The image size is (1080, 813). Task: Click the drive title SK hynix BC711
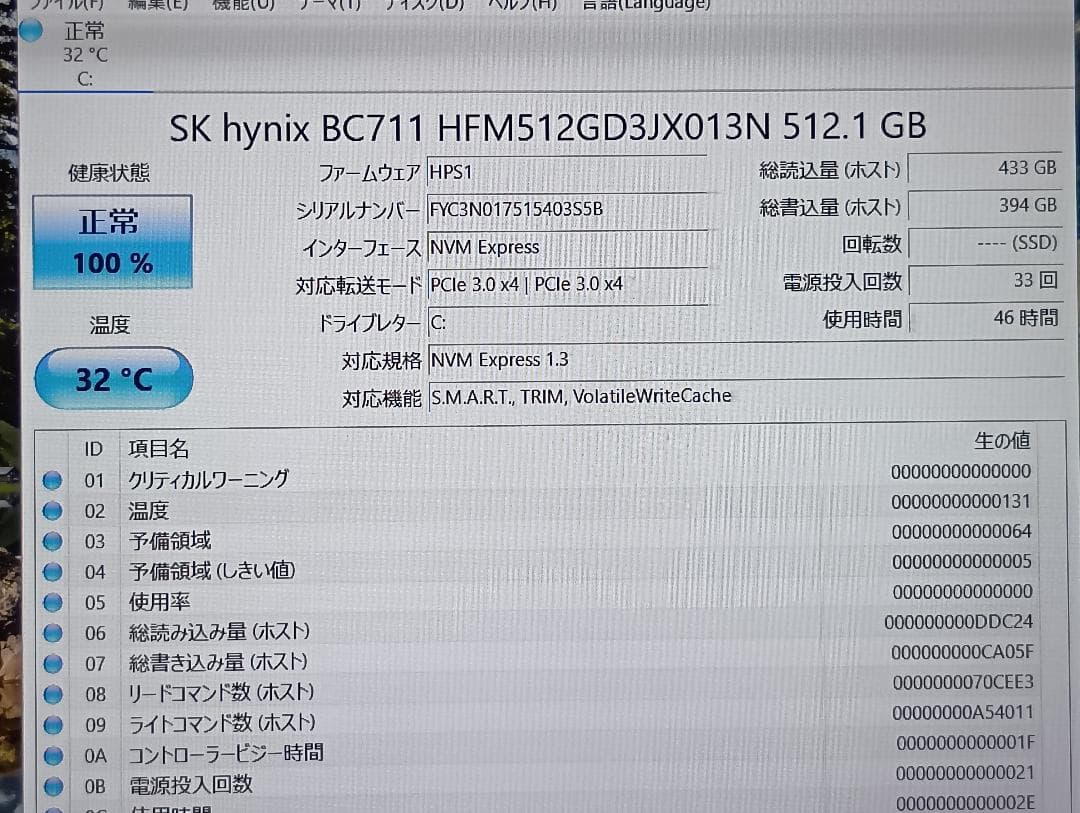548,127
